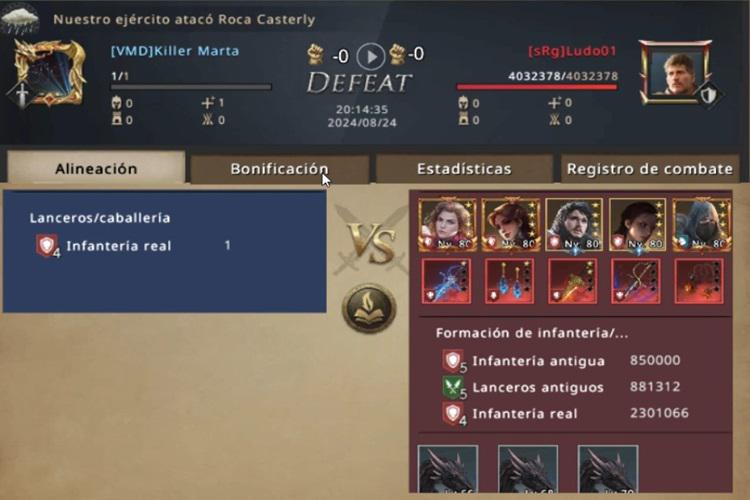Select the masked hooded commander portrait
The image size is (750, 500).
pyautogui.click(x=701, y=225)
